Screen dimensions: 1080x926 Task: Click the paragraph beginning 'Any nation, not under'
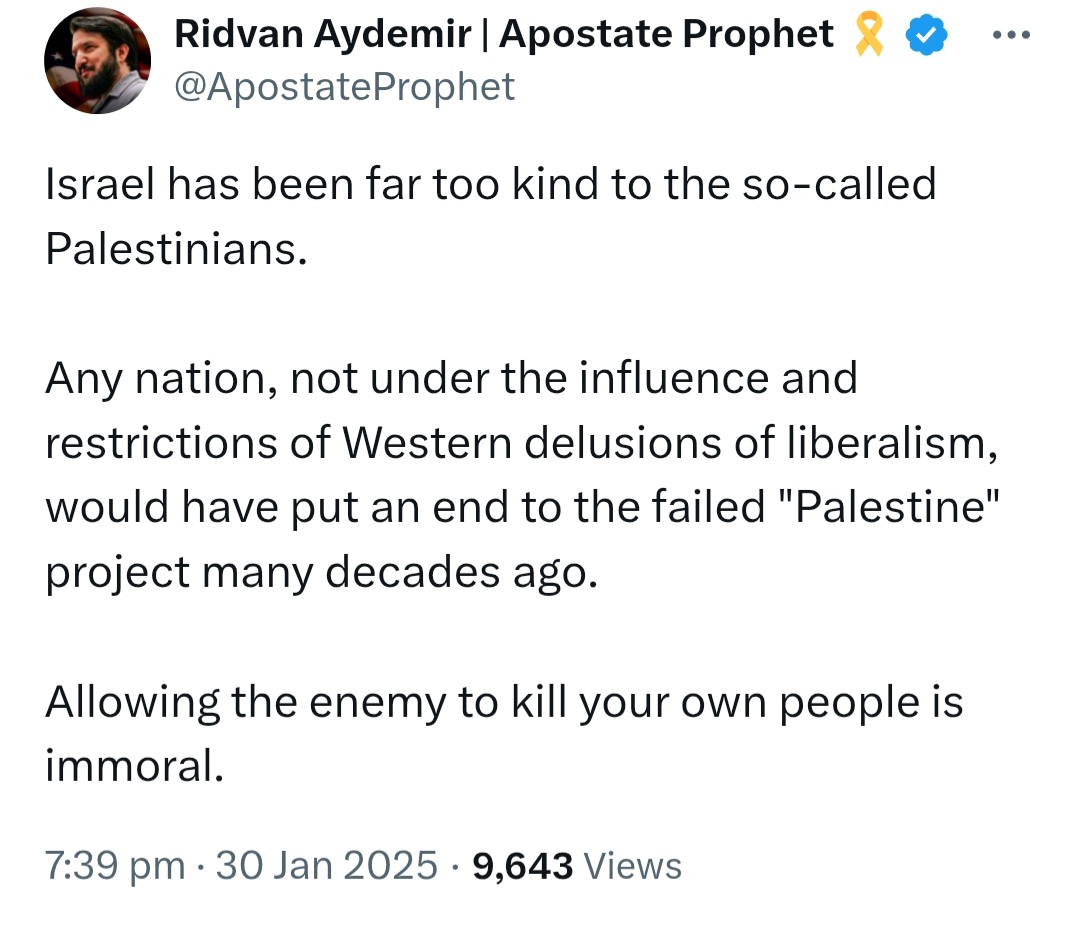click(522, 475)
